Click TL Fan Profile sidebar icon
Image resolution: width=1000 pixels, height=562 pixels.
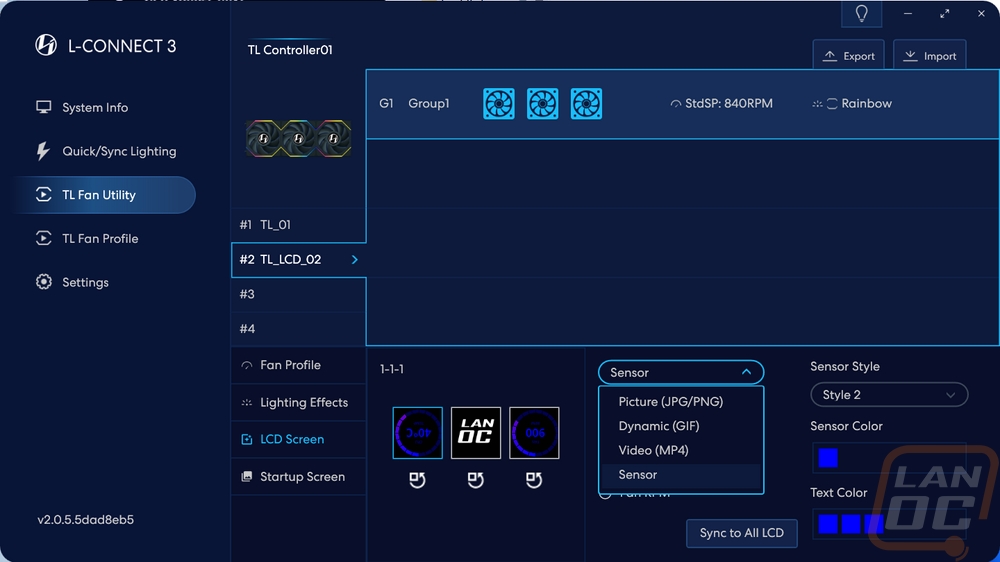[x=43, y=239]
